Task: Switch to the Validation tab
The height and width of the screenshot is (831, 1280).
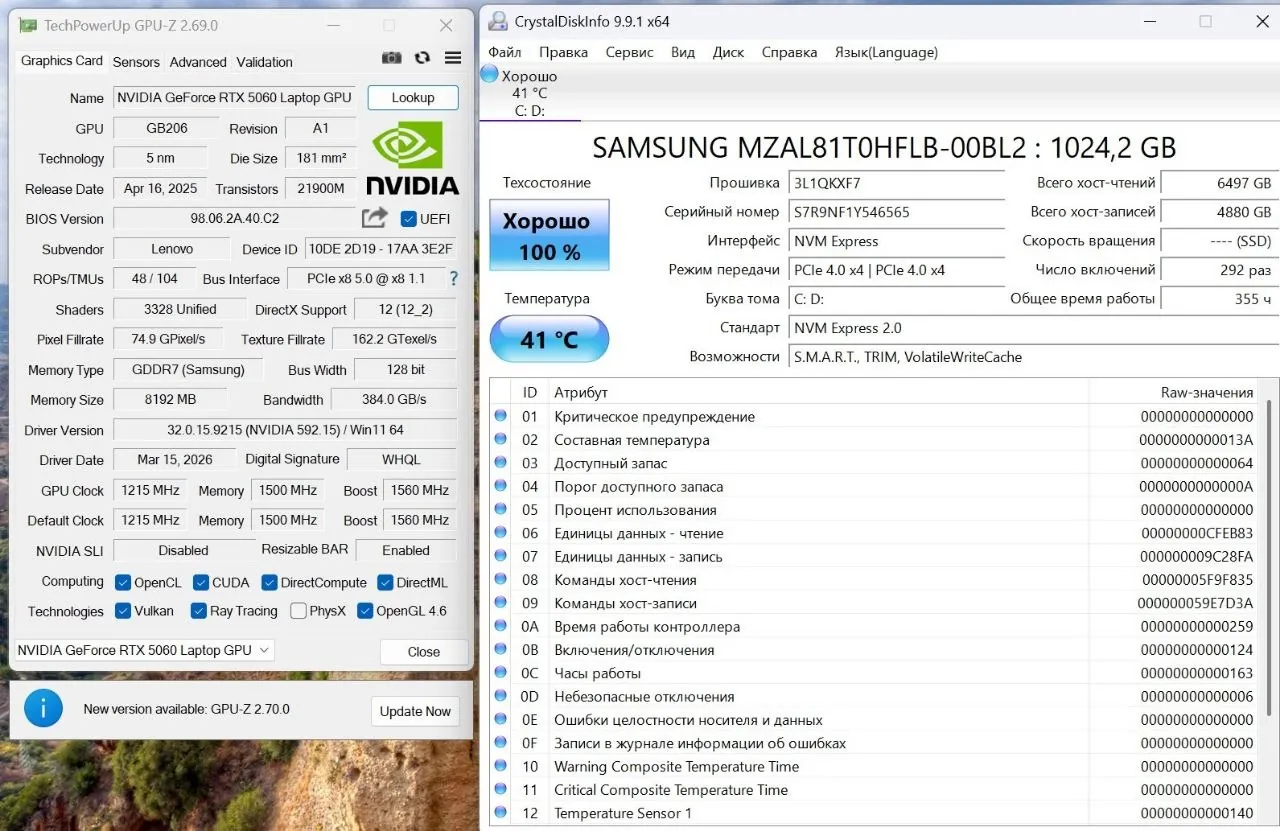Action: [x=264, y=62]
